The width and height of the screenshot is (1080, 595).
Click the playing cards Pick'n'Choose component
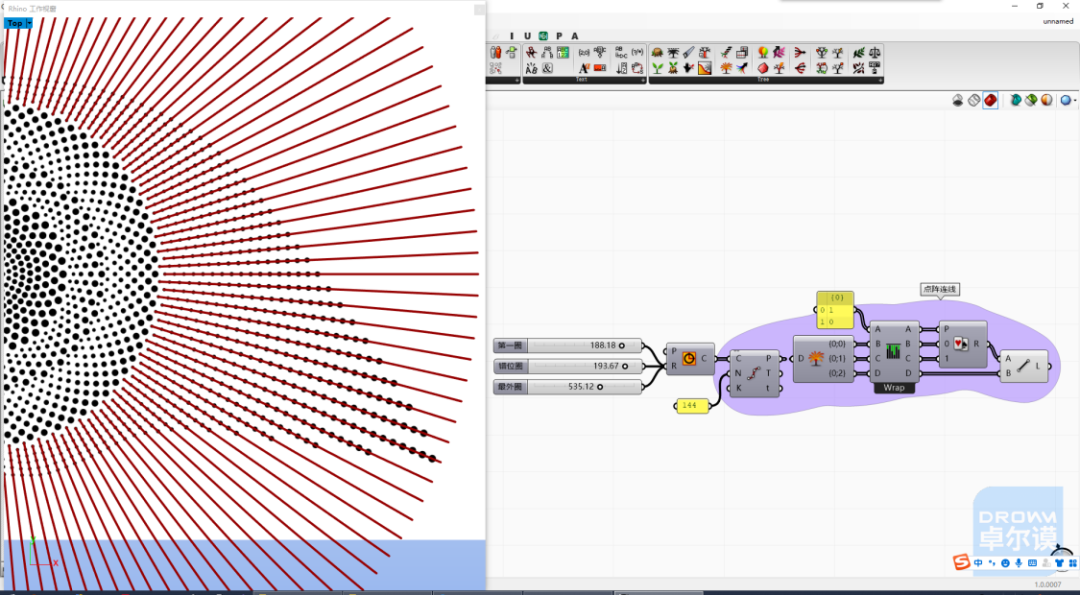tap(961, 344)
